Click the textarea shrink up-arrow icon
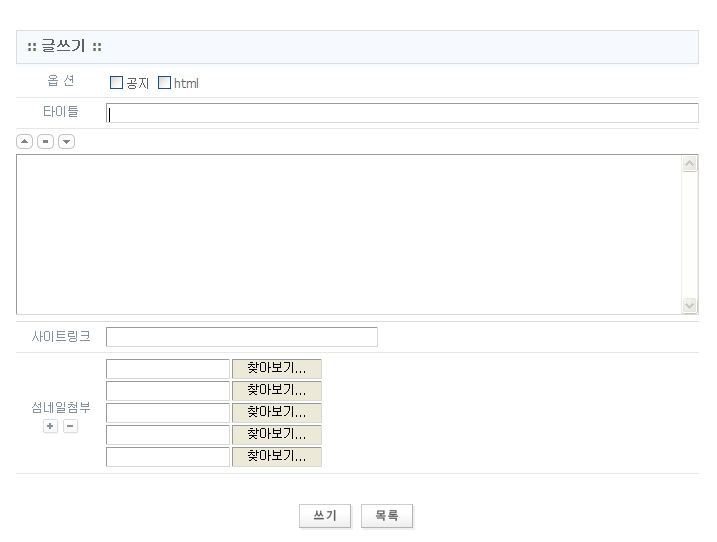 click(x=25, y=142)
